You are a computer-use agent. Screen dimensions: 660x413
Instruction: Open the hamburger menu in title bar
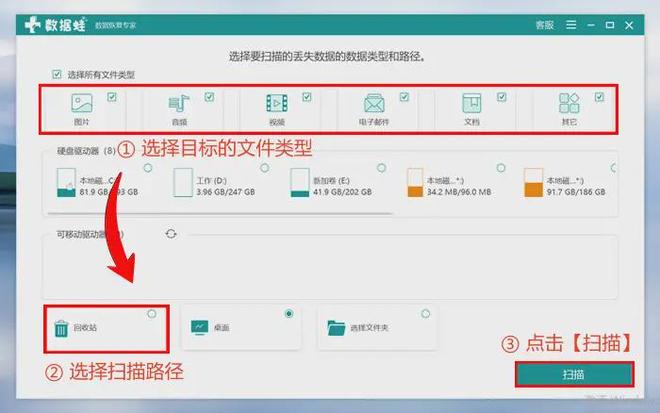coord(571,25)
